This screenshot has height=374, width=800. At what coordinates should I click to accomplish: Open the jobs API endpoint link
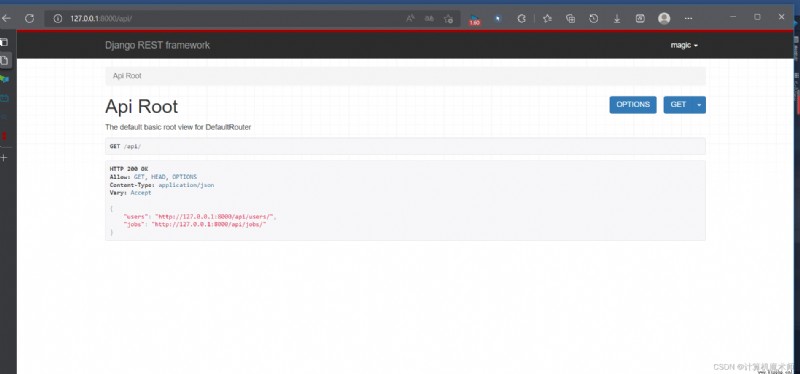[x=209, y=224]
